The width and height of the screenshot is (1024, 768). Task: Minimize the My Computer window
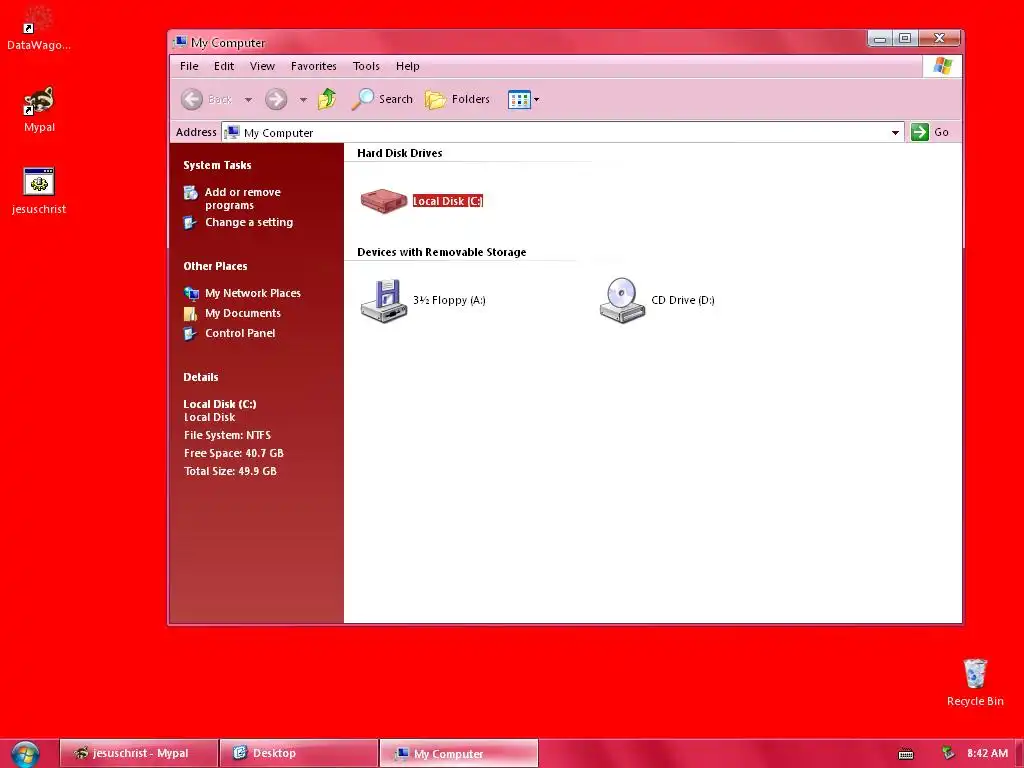tap(880, 39)
